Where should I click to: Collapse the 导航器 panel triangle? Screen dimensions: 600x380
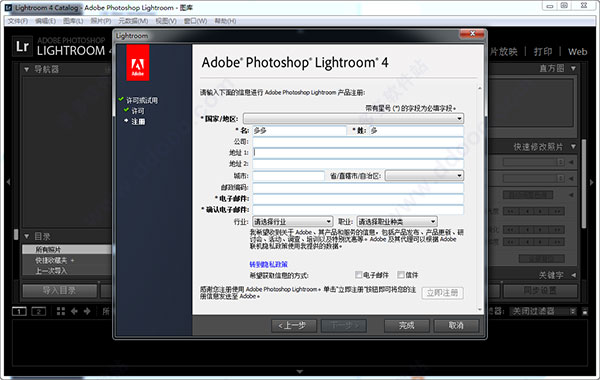[26, 69]
